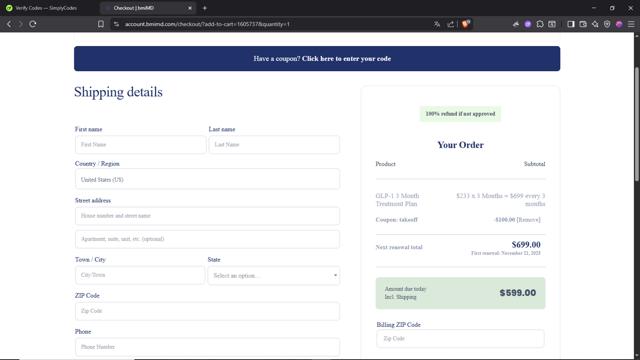Select the Checkout | bmiMD tab
Image resolution: width=640 pixels, height=360 pixels.
(148, 8)
